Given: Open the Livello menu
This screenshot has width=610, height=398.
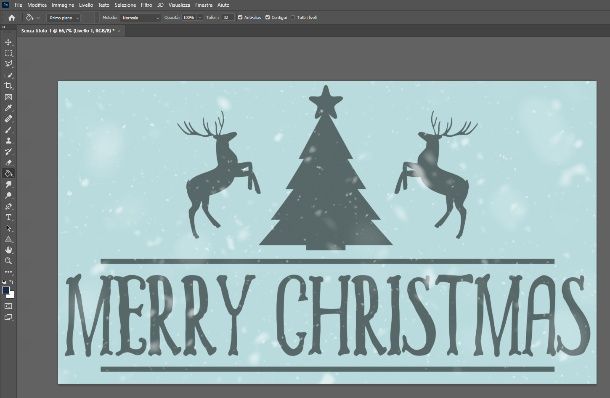Looking at the screenshot, I should 86,5.
